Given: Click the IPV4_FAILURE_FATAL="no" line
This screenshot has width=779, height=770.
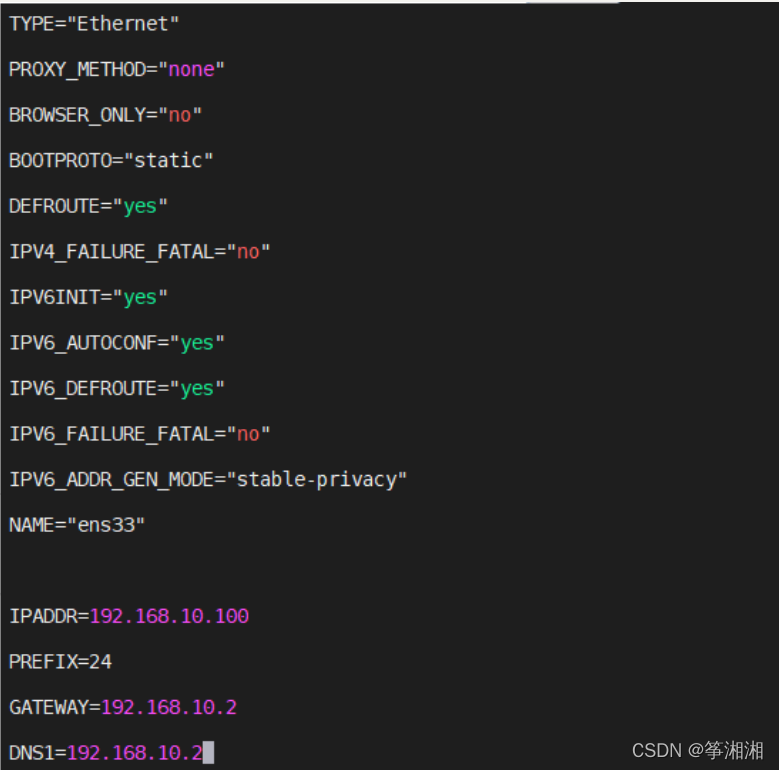Looking at the screenshot, I should tap(140, 252).
